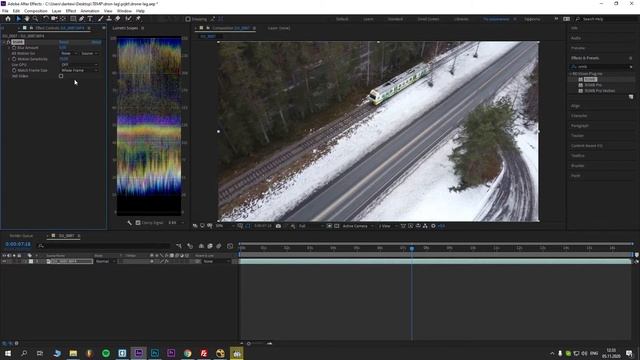Select the Pan Behind anchor point tool
This screenshot has height=360, width=640.
(62, 19)
